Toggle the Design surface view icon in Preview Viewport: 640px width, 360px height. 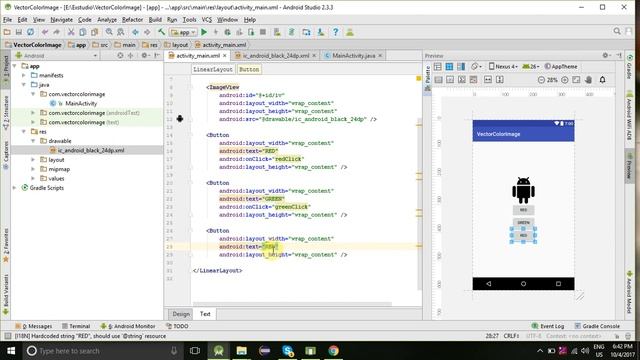tap(438, 67)
